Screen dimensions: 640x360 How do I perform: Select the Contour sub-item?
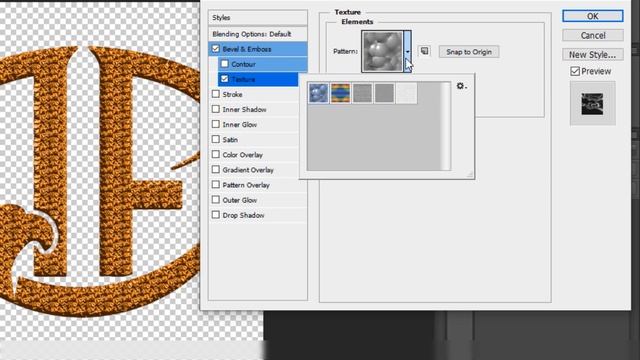(x=262, y=64)
